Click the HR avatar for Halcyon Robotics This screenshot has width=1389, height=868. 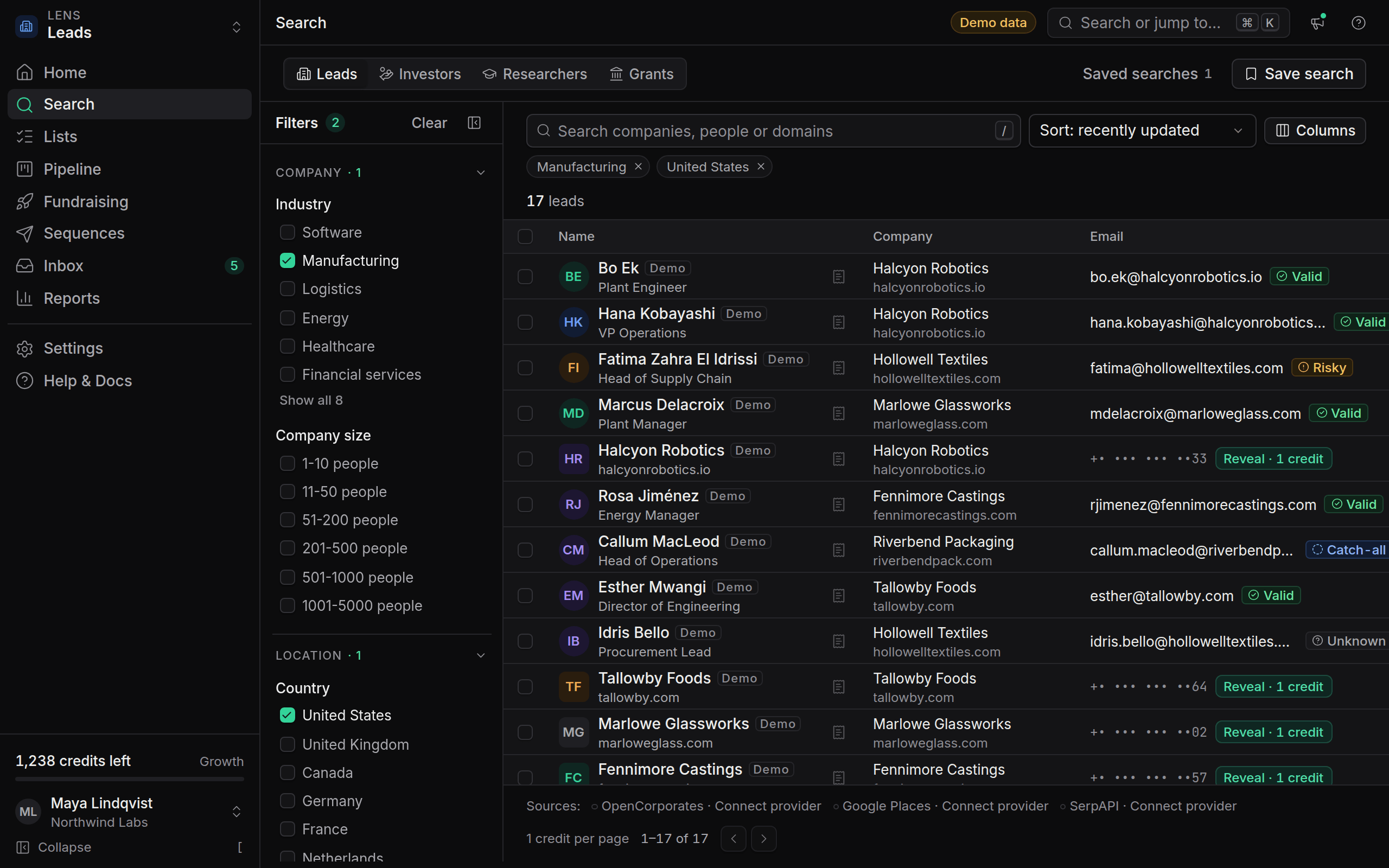click(x=574, y=459)
